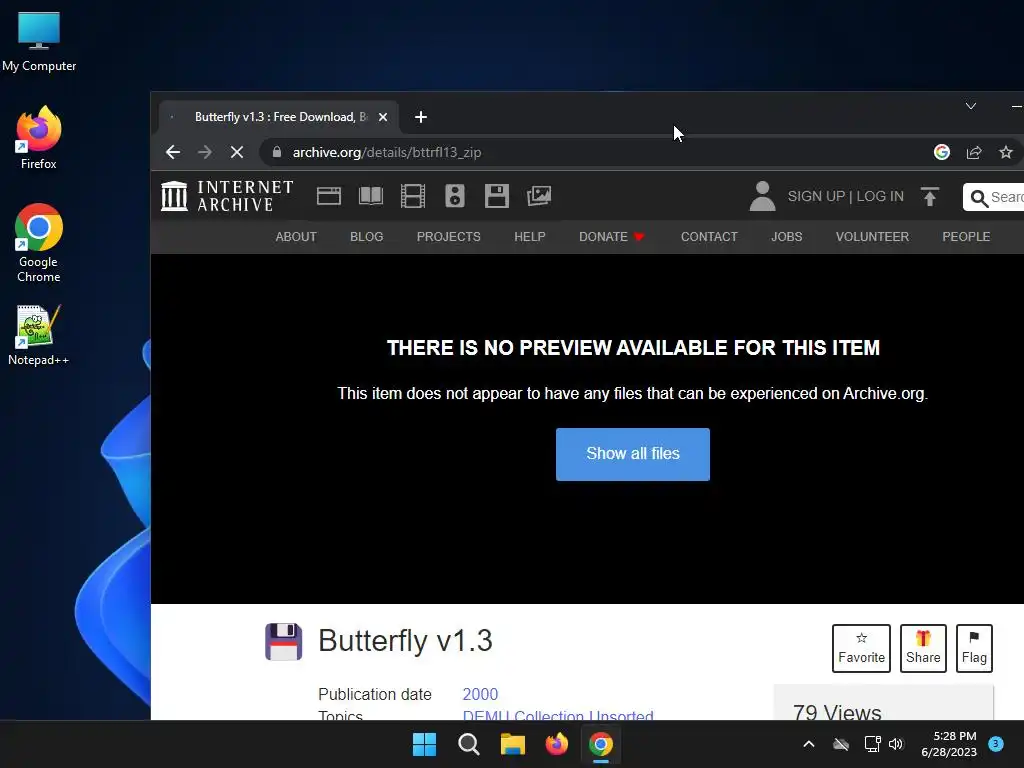
Task: Open the 2000 publication date link
Action: 480,694
